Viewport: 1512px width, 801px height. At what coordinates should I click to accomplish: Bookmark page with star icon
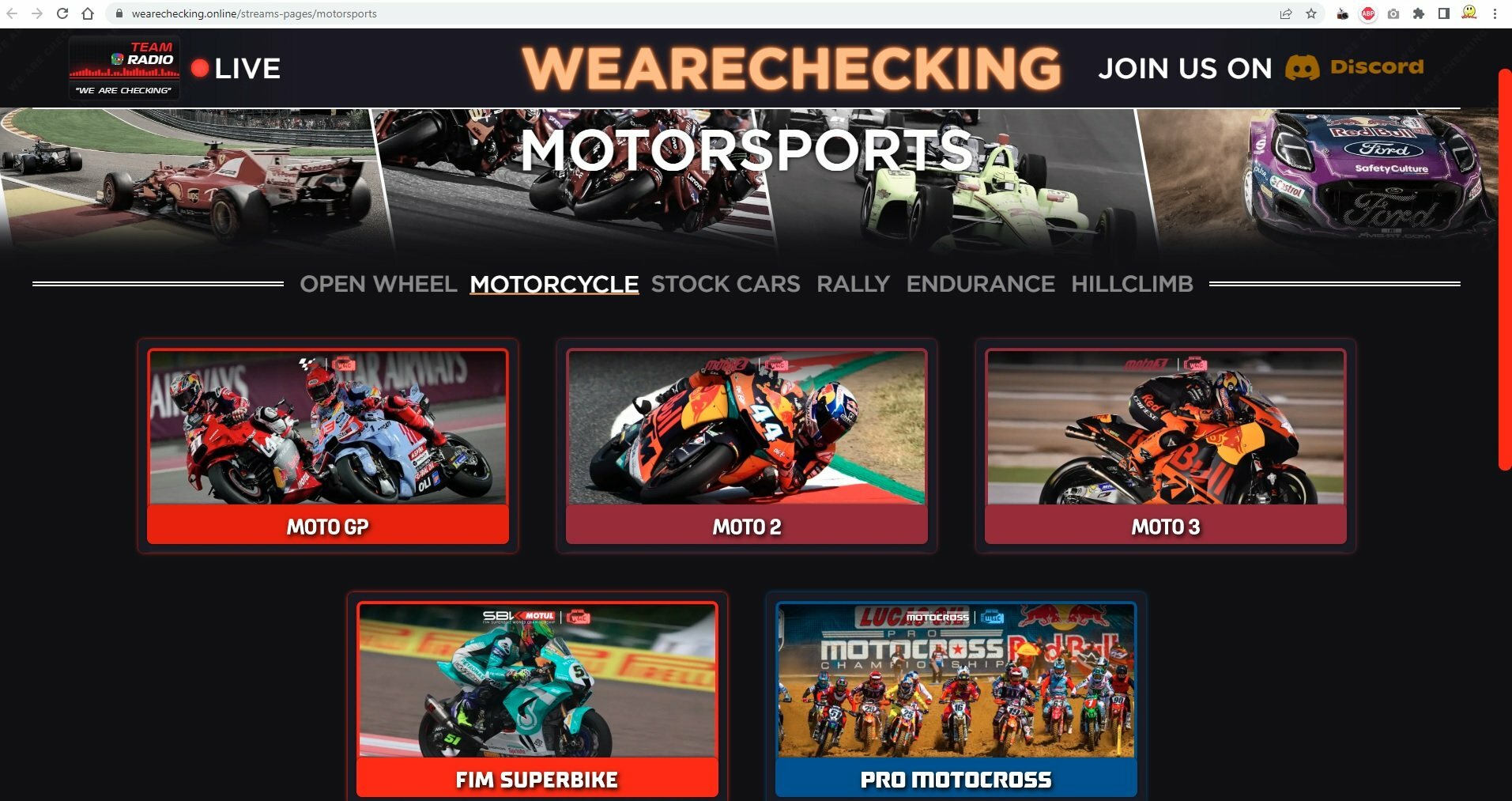click(x=1311, y=13)
